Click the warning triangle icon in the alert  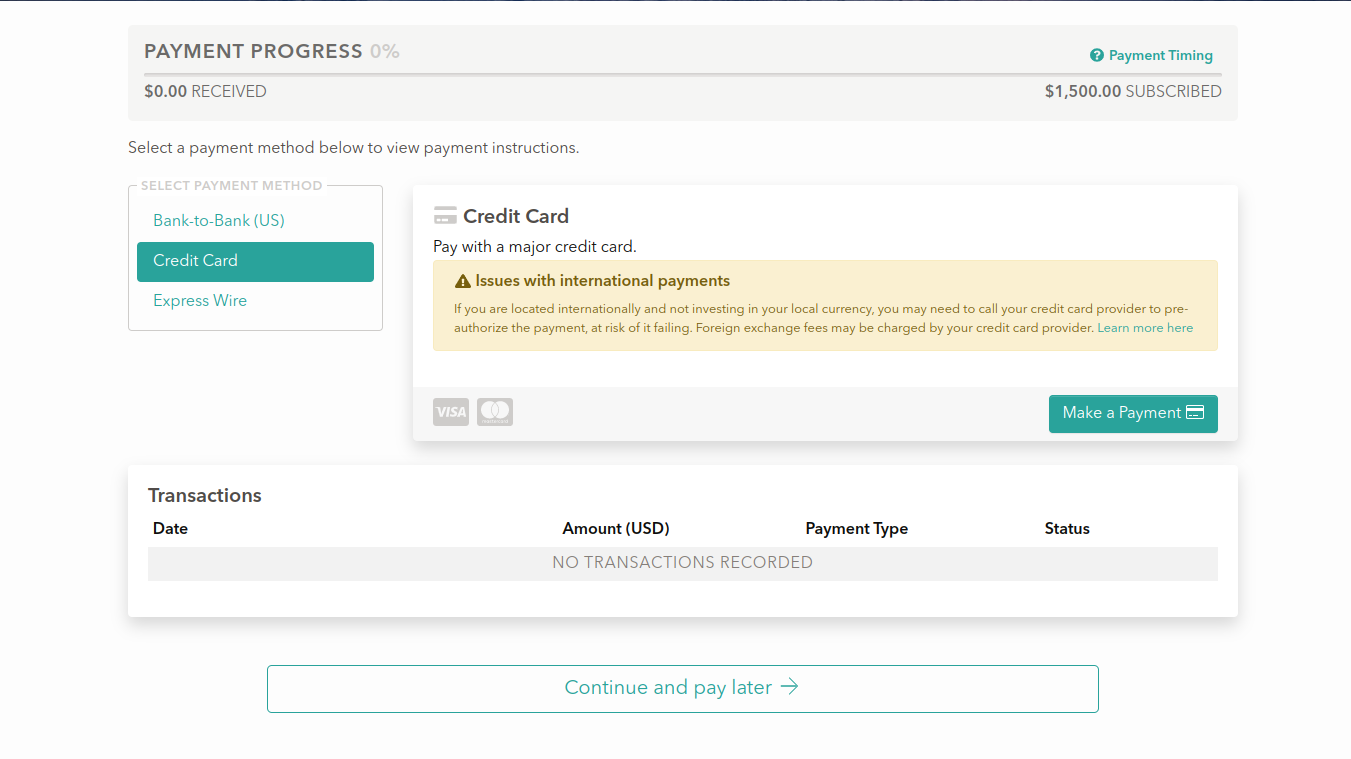[462, 282]
